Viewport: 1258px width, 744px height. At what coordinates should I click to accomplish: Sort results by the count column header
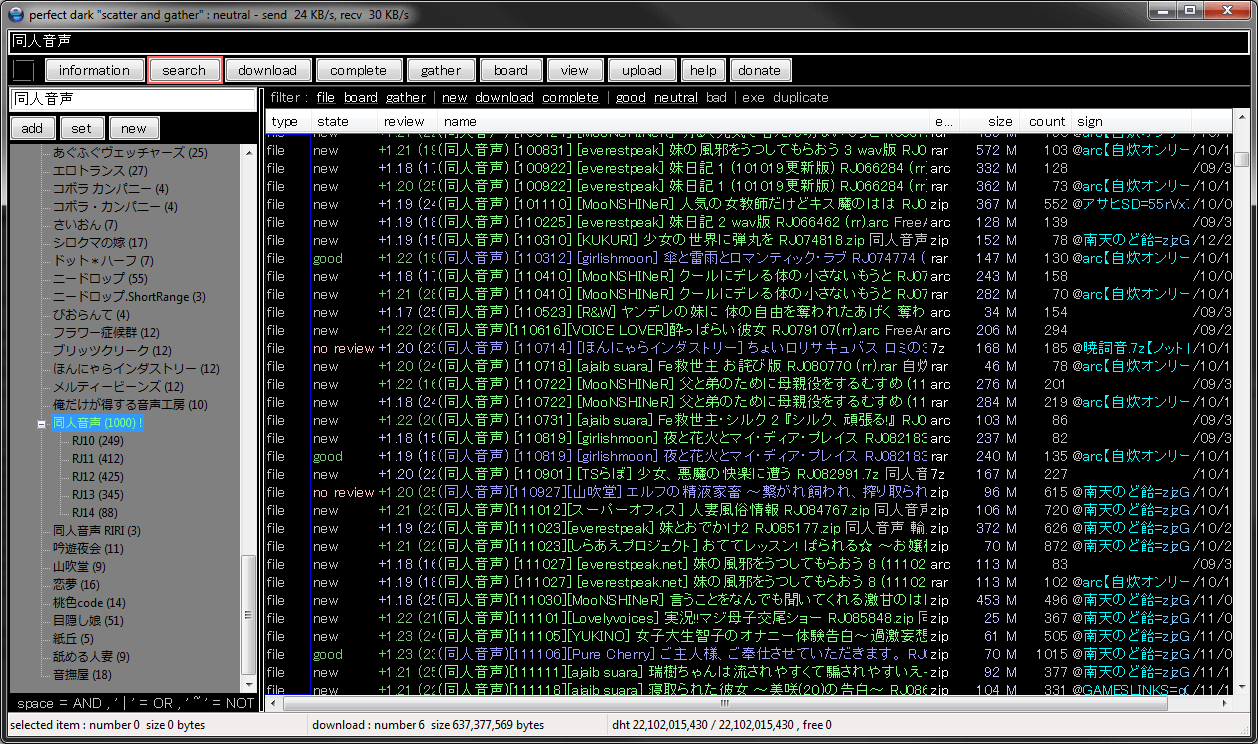(x=1046, y=122)
